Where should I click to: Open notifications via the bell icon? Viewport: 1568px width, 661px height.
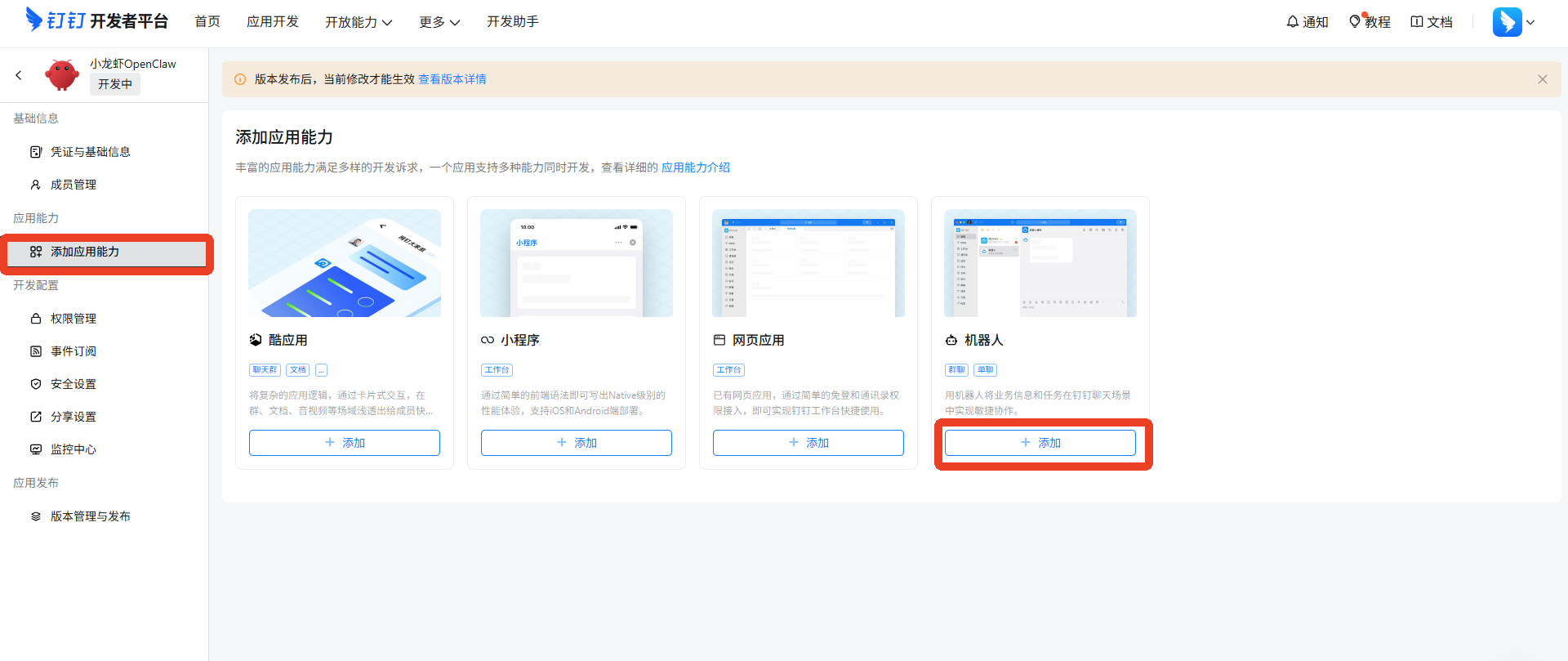[1307, 22]
